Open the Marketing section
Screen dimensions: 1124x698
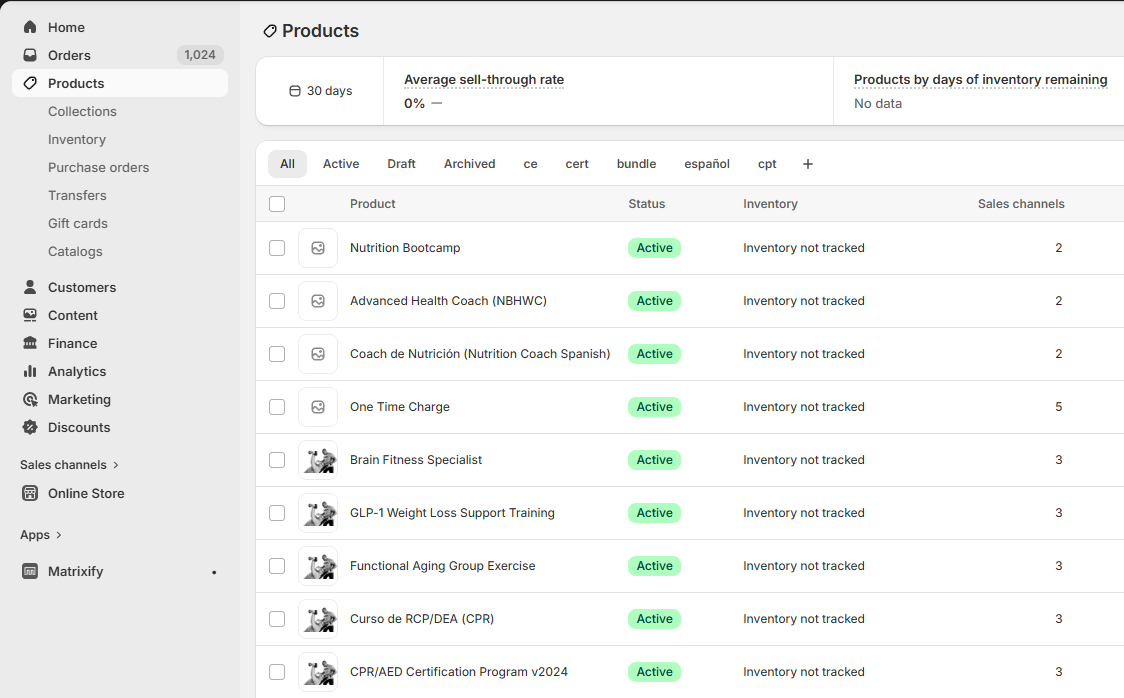click(x=78, y=399)
